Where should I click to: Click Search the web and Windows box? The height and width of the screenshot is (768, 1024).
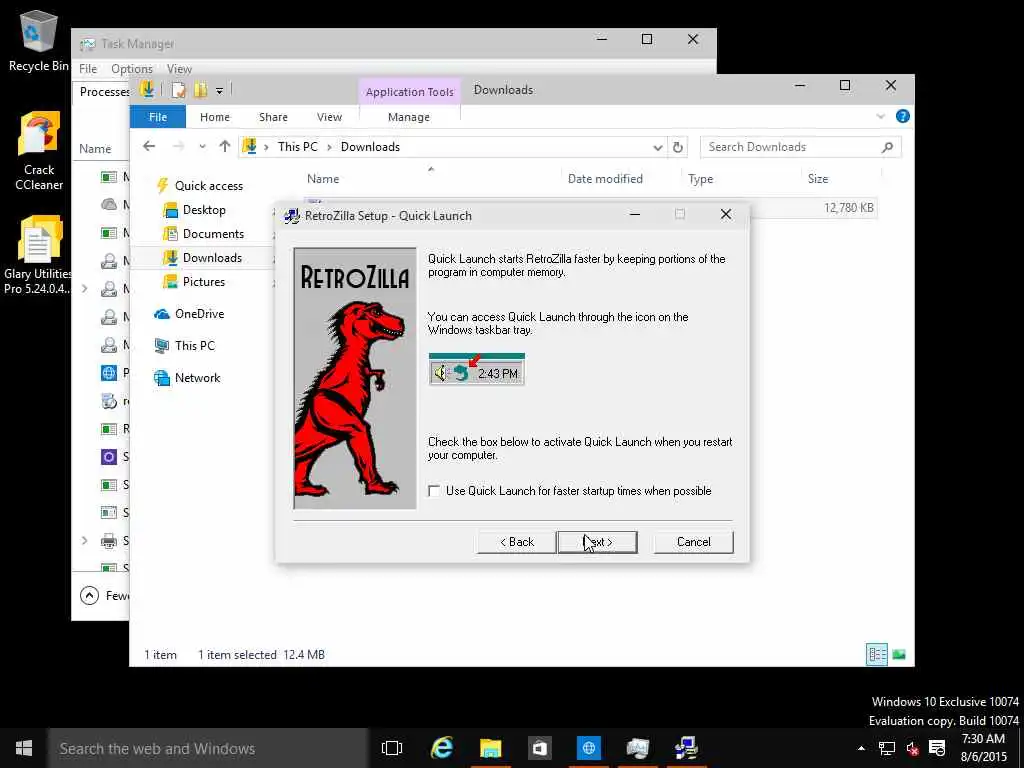point(208,748)
